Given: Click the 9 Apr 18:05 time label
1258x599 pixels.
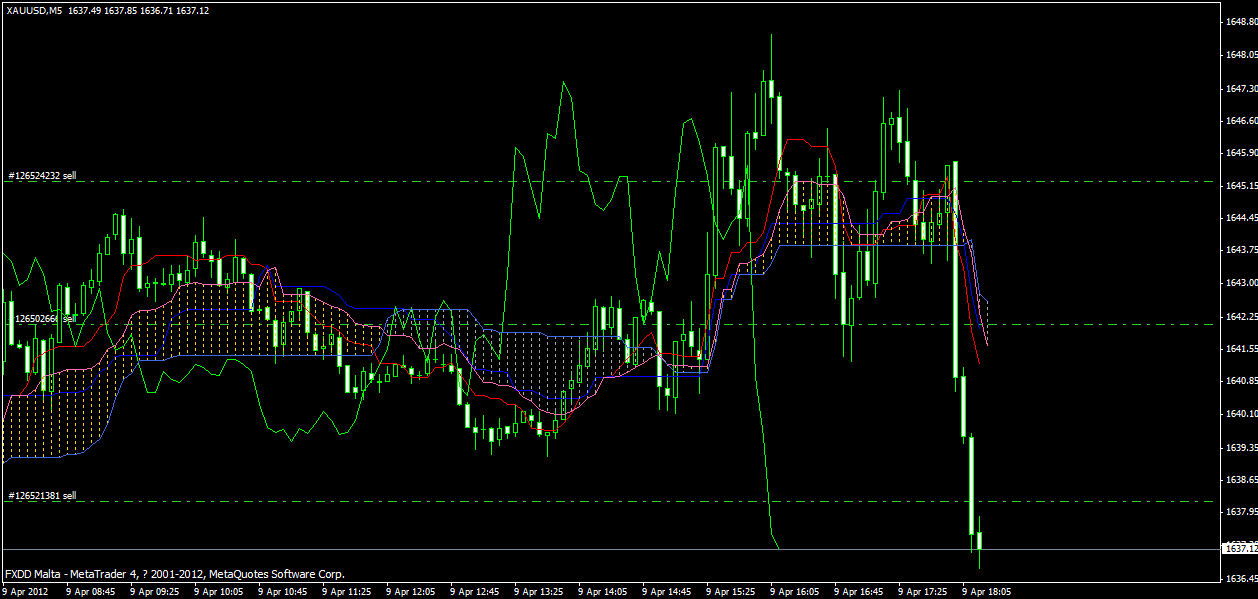Looking at the screenshot, I should tap(986, 591).
